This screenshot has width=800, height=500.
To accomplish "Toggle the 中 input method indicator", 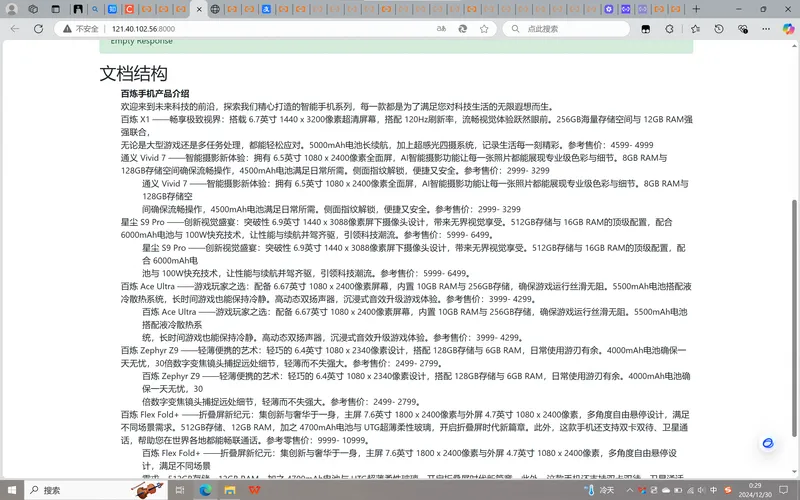I will tap(714, 490).
